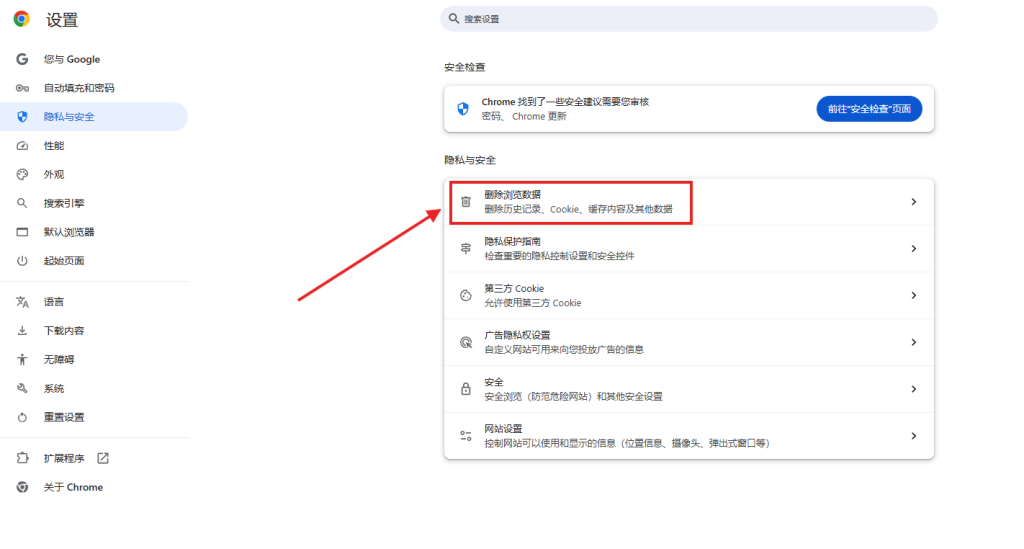Open 第三方 Cookie via its arrow
The width and height of the screenshot is (1024, 549).
pos(913,295)
